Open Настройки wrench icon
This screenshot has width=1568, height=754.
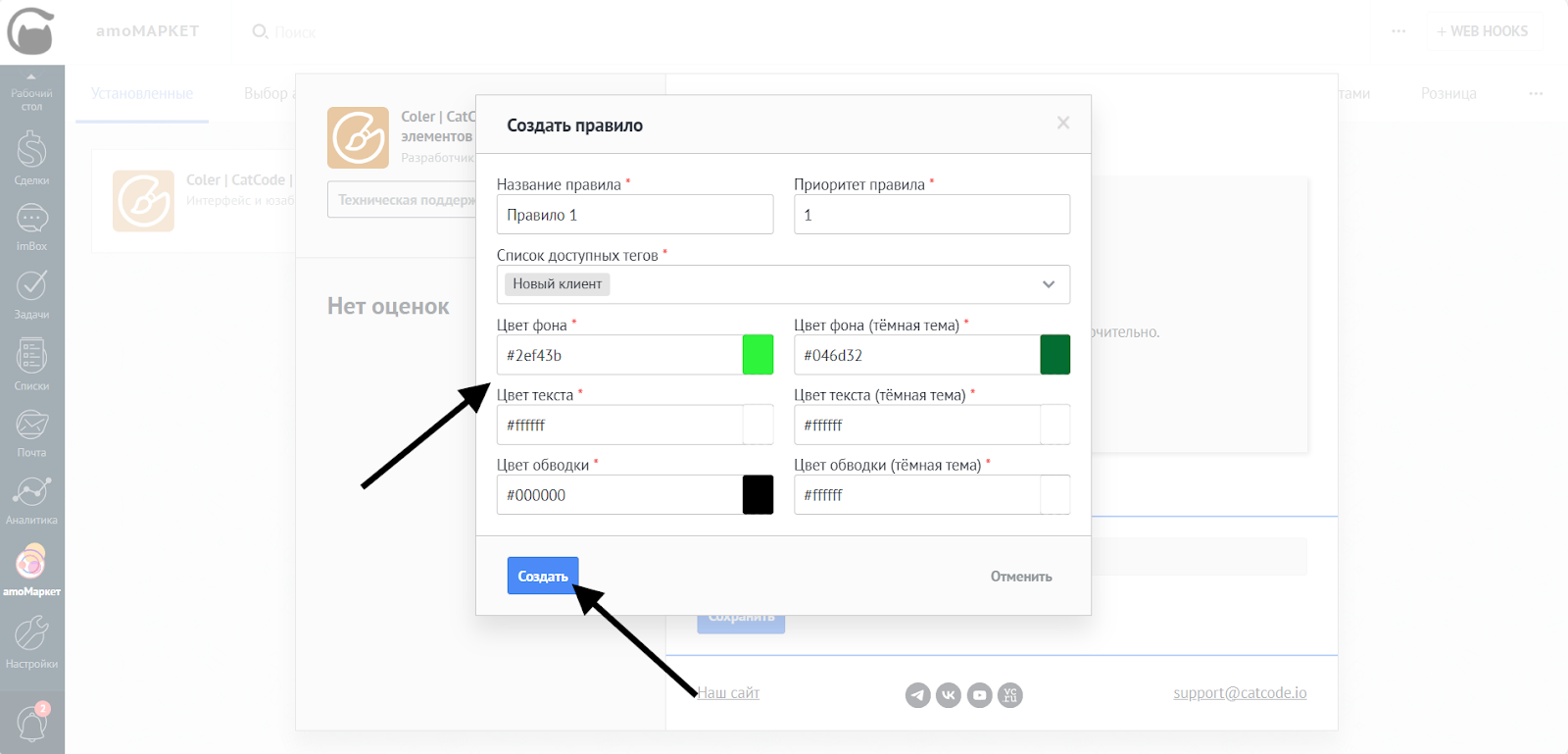[x=31, y=639]
